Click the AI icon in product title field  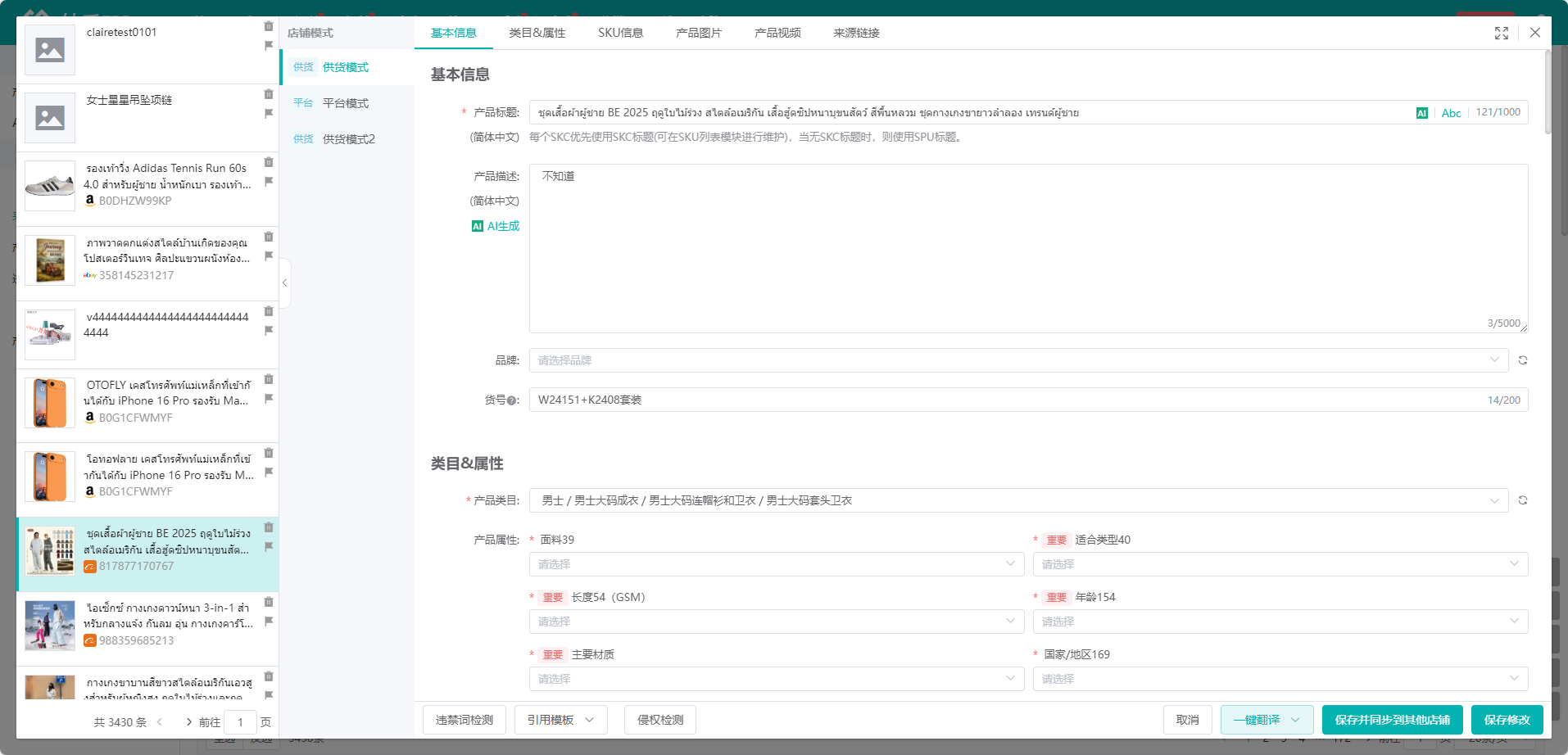[x=1421, y=113]
